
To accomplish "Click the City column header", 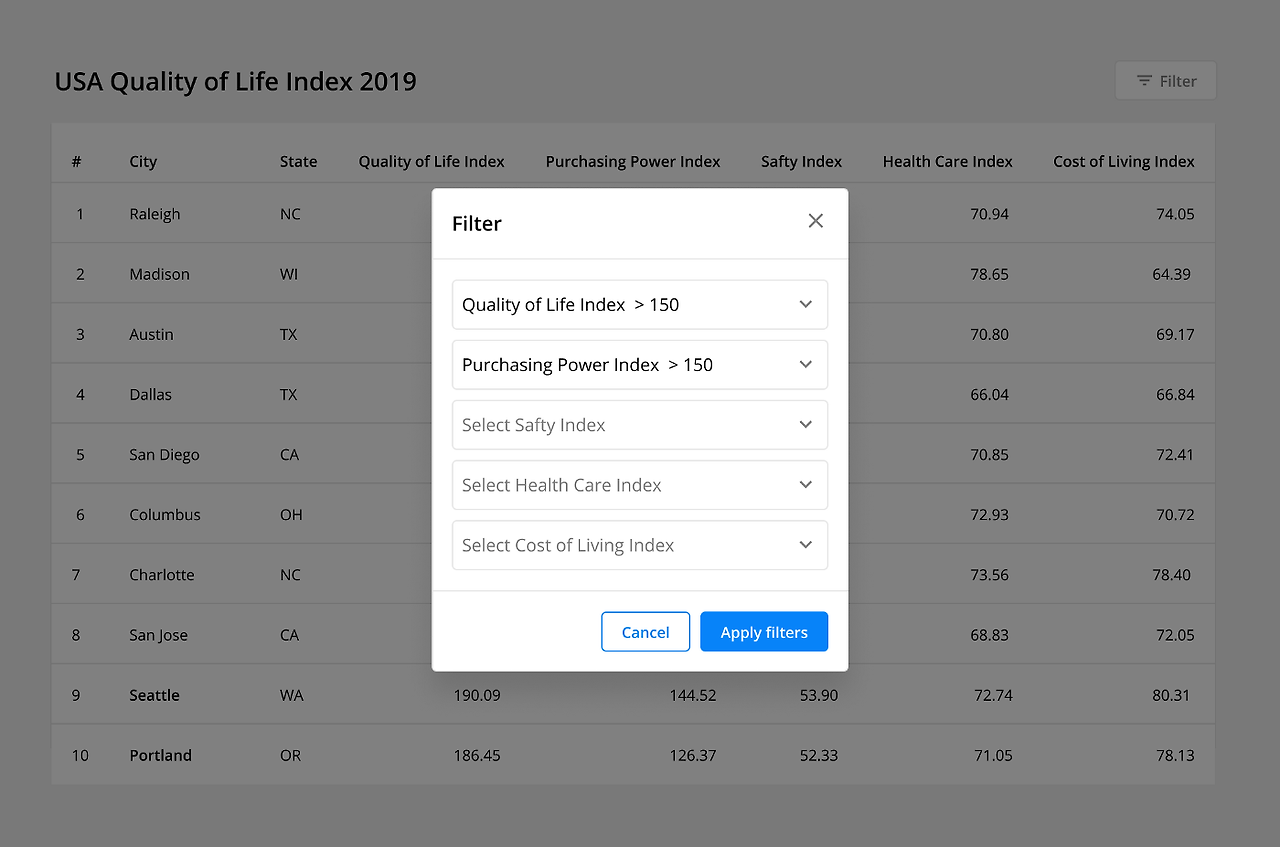I will tap(143, 161).
